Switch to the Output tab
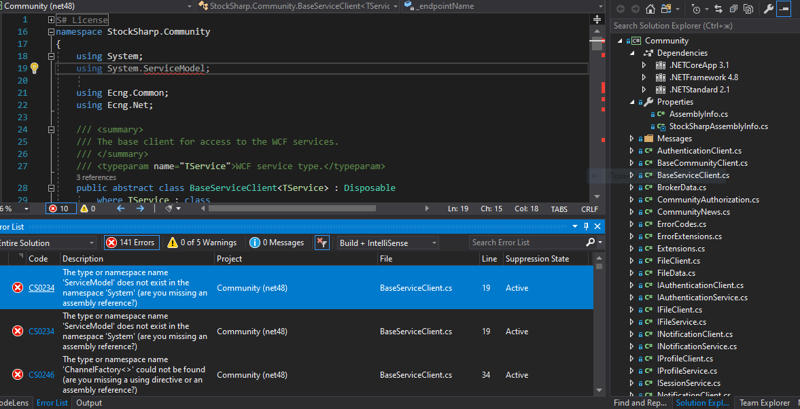The height and width of the screenshot is (409, 800). click(x=89, y=403)
